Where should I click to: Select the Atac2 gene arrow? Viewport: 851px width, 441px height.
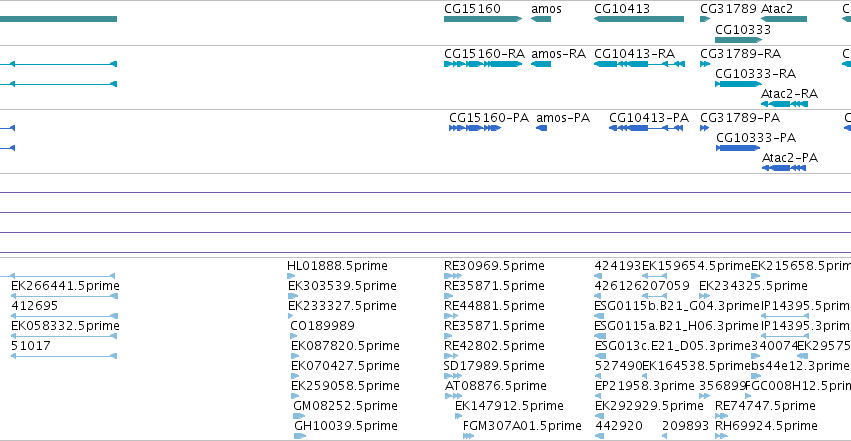[784, 19]
